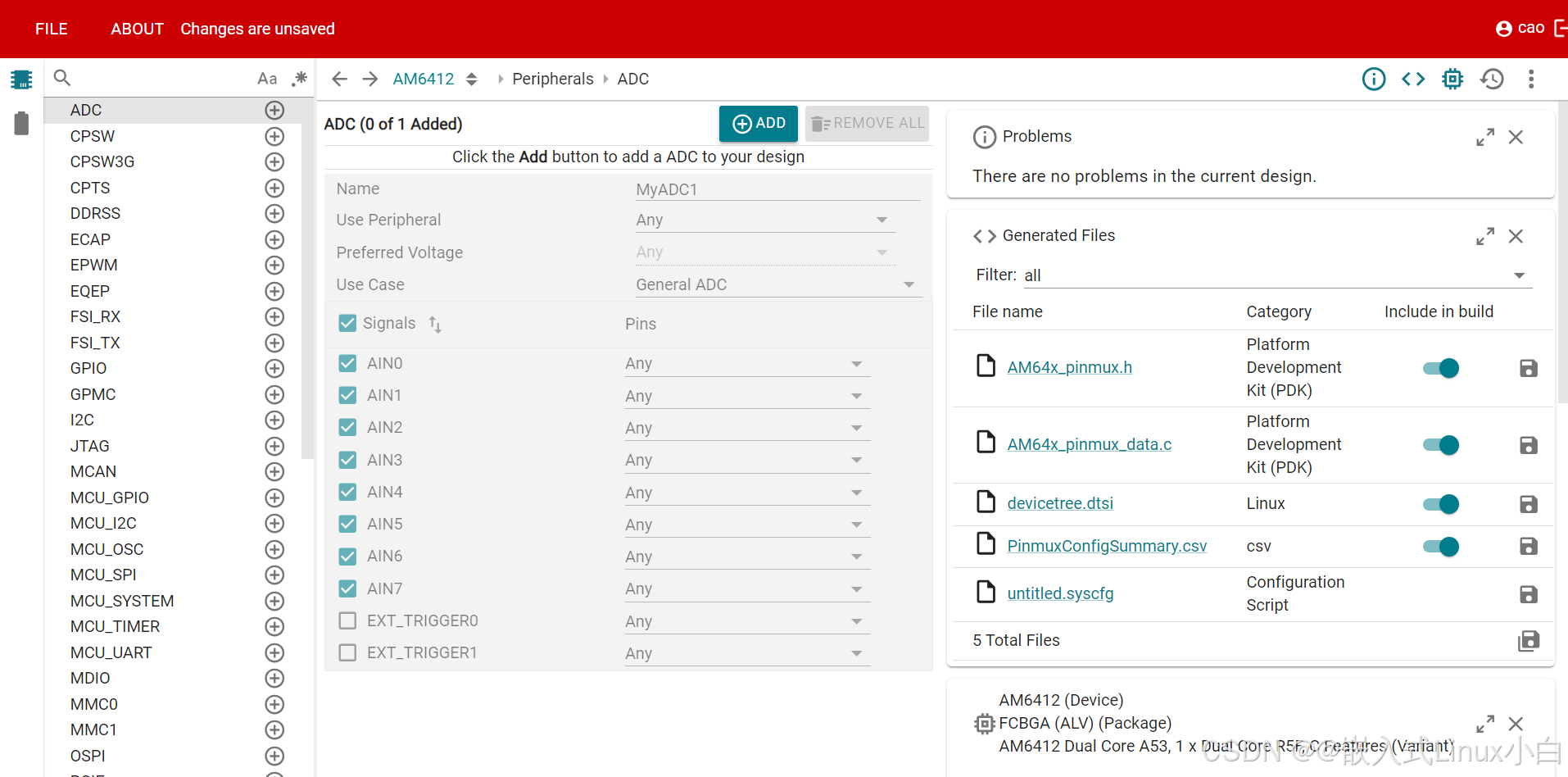Select I2C in the peripheral list
Viewport: 1568px width, 777px height.
[x=82, y=420]
